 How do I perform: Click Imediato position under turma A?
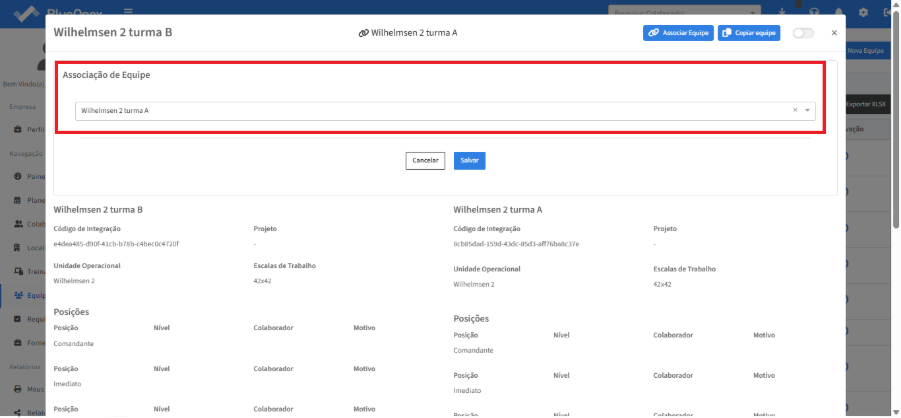point(467,391)
